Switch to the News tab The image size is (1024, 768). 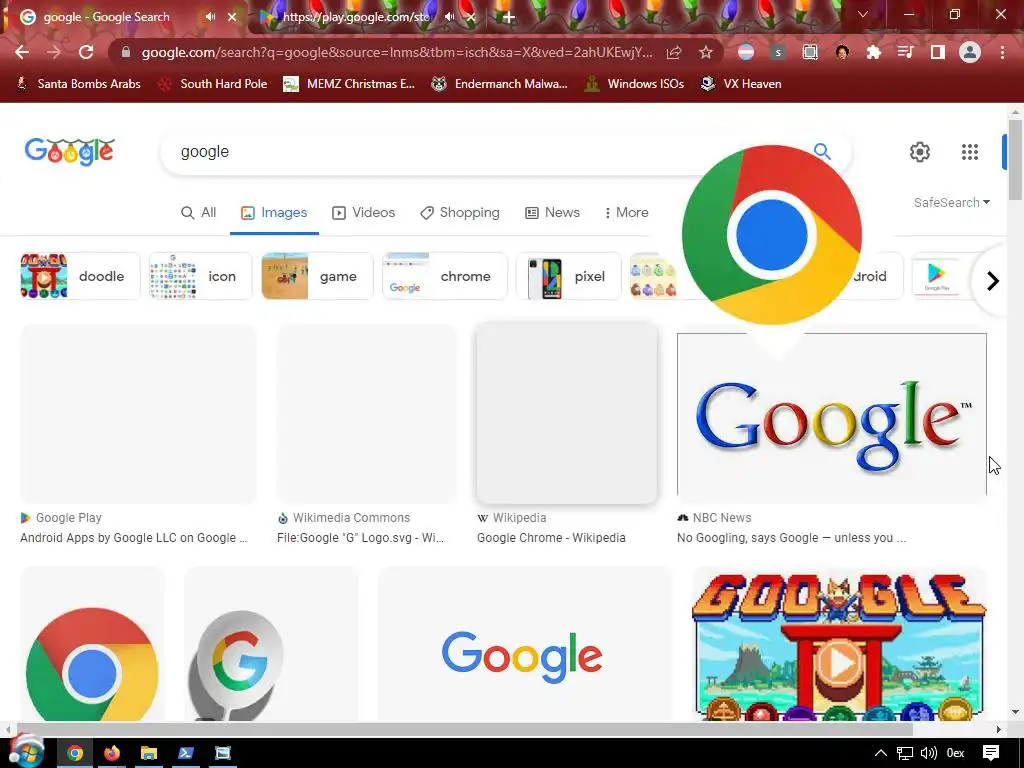553,213
